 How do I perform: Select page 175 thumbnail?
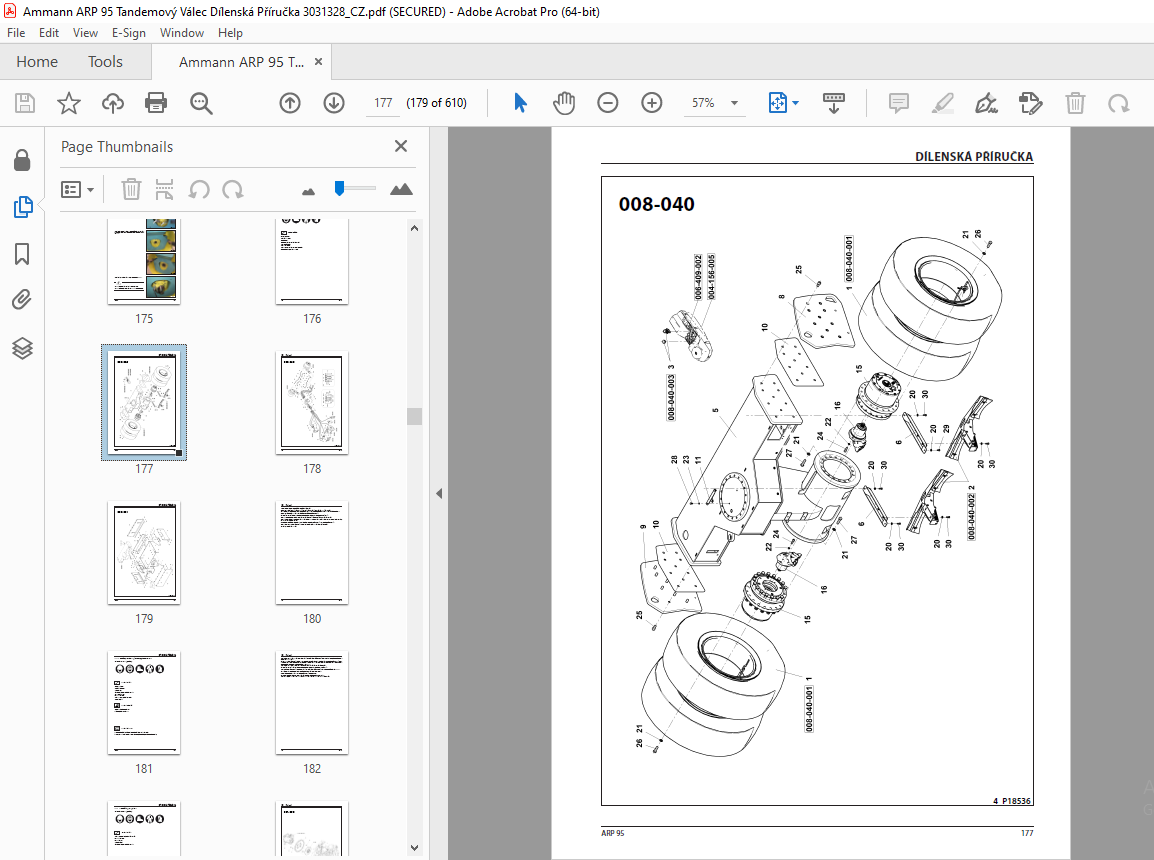tap(144, 261)
